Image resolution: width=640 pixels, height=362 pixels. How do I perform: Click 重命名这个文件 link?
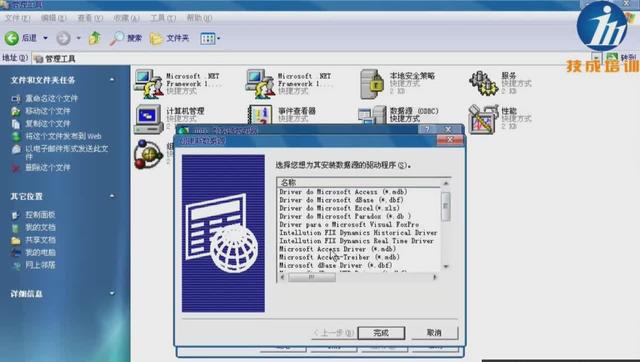click(51, 98)
